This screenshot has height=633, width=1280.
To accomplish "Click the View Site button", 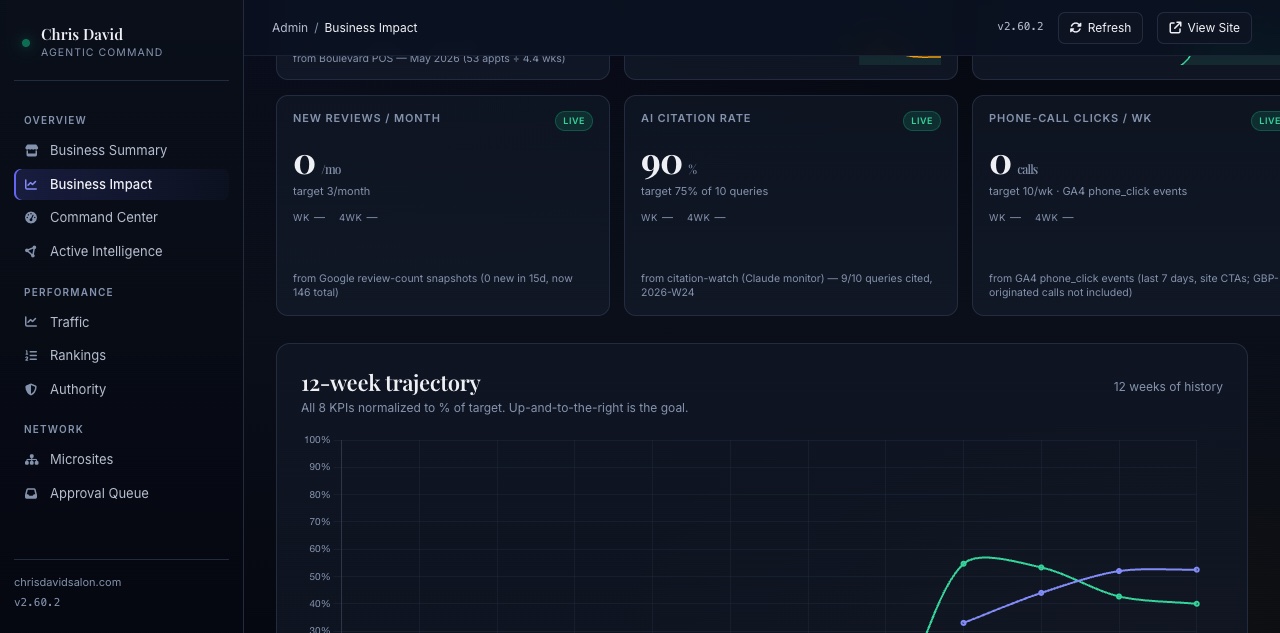I will click(x=1204, y=28).
